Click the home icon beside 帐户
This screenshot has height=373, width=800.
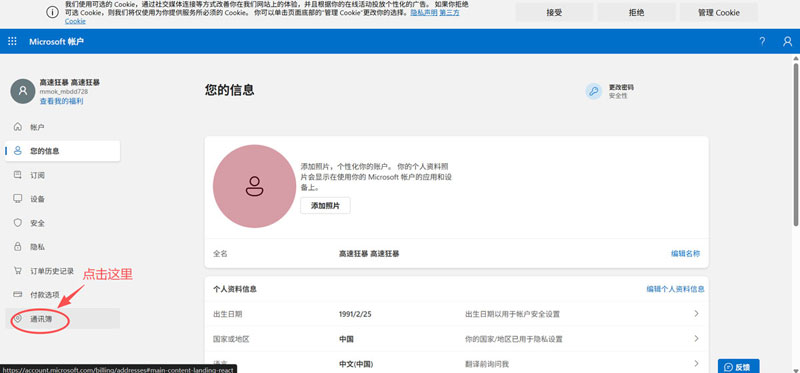pos(18,127)
